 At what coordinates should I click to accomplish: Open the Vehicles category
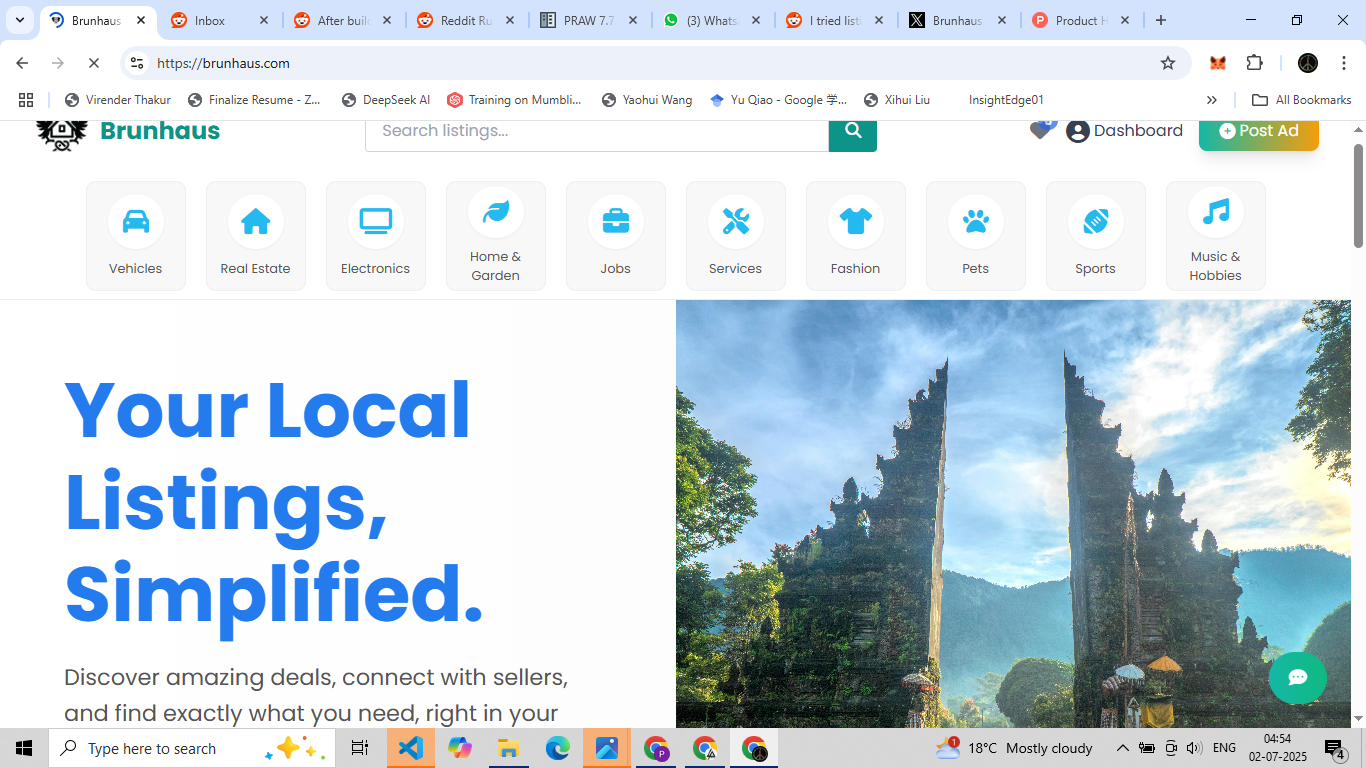tap(136, 236)
